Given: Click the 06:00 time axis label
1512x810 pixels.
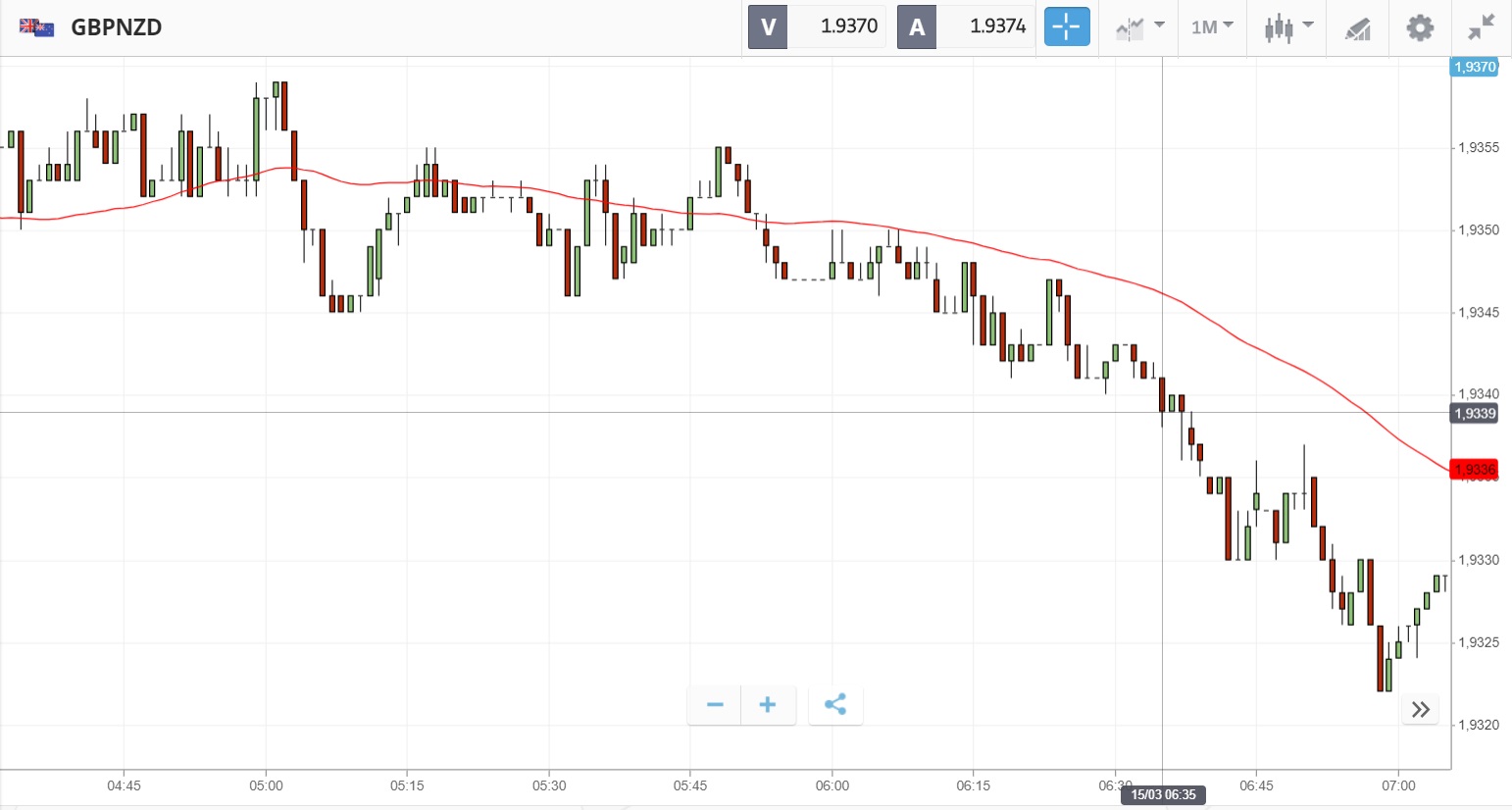Looking at the screenshot, I should coord(832,785).
